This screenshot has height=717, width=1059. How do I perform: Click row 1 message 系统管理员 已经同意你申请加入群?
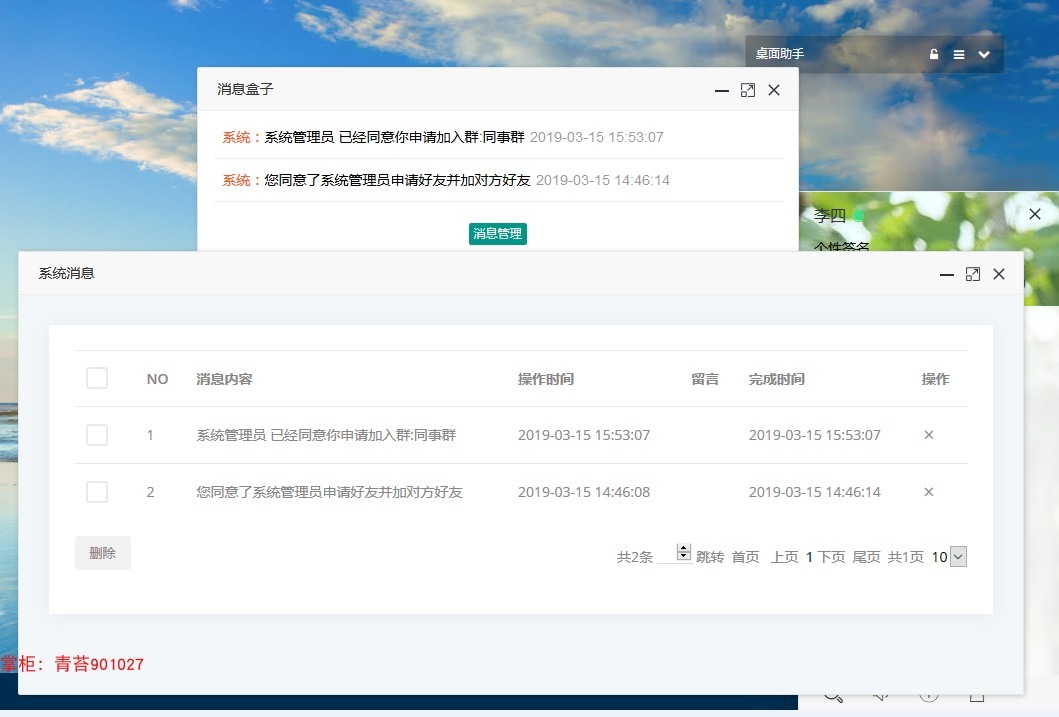pos(326,435)
